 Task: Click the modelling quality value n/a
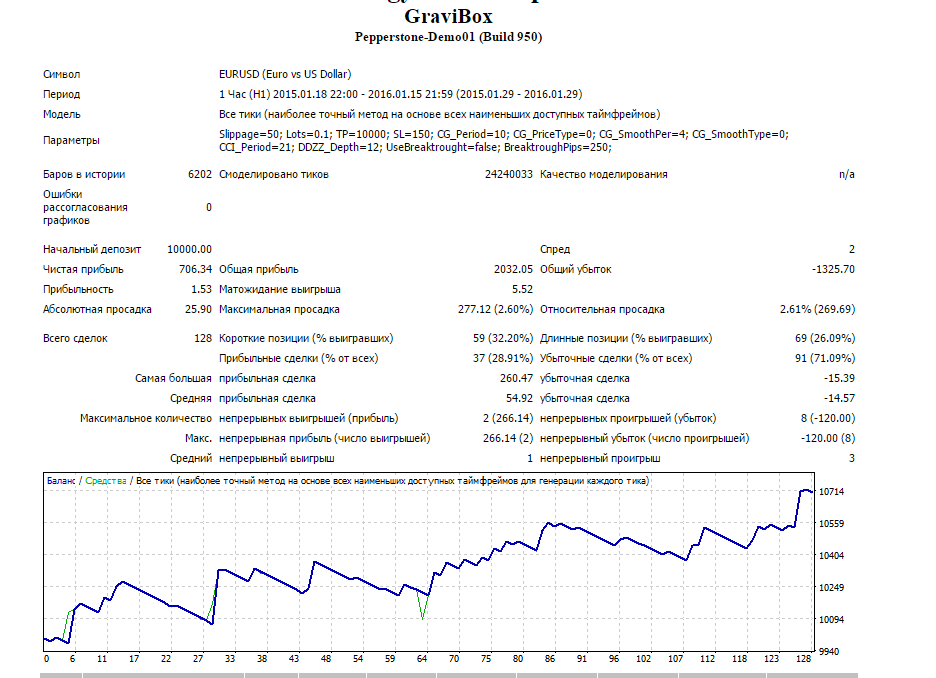[x=846, y=174]
